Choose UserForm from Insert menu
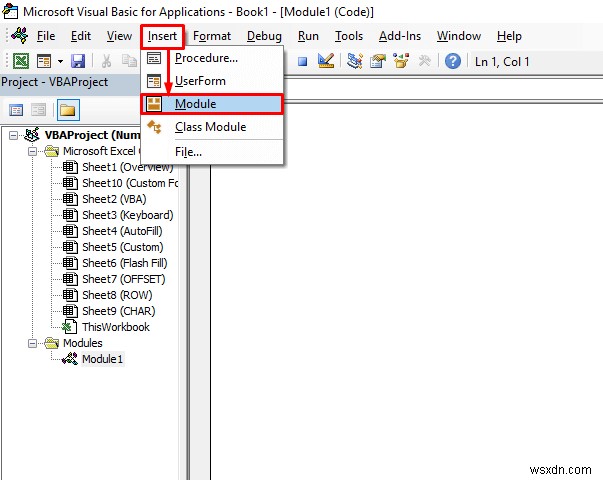 pyautogui.click(x=212, y=81)
